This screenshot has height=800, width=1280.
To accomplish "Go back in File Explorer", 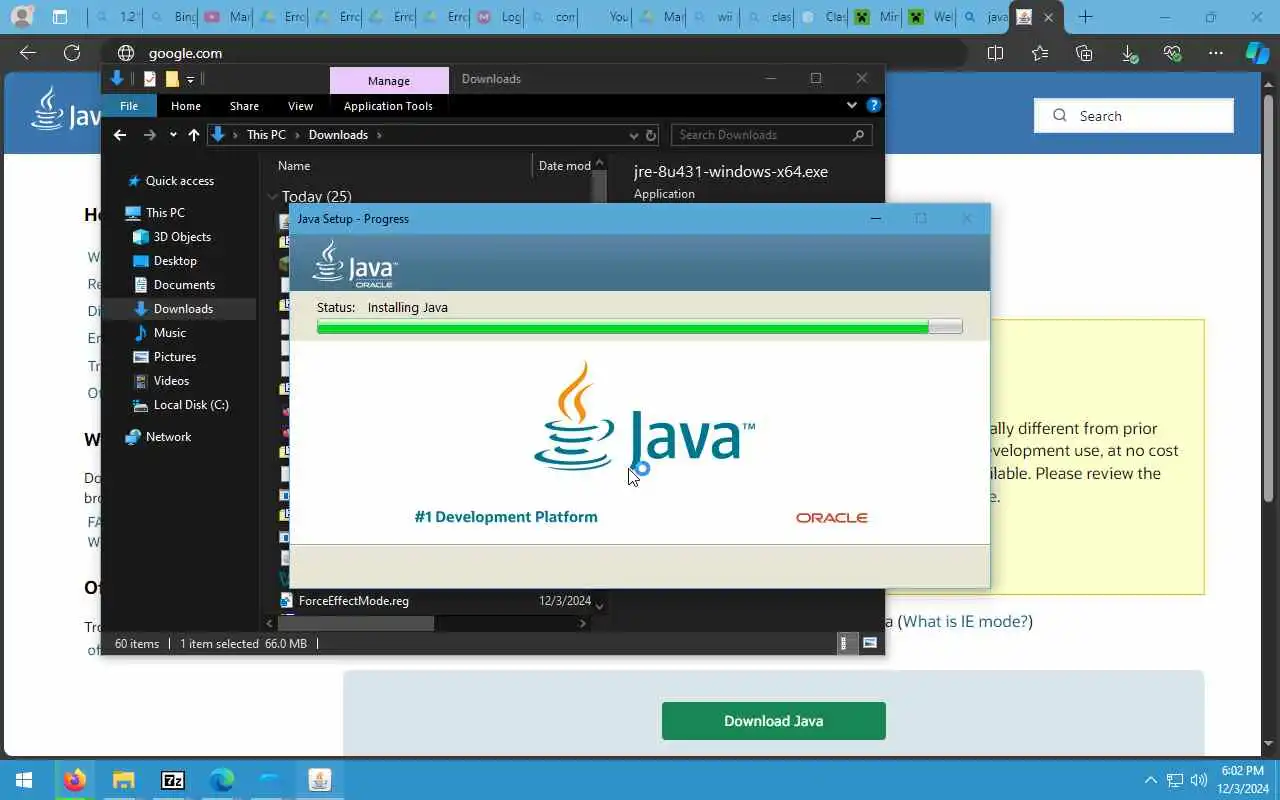I will click(x=120, y=135).
